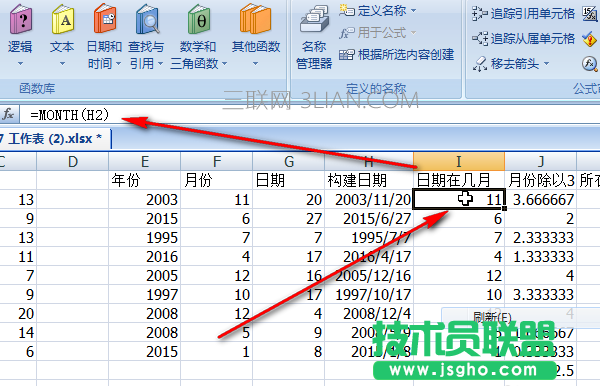Click cell with 1.333333
The image size is (600, 386).
(x=541, y=256)
